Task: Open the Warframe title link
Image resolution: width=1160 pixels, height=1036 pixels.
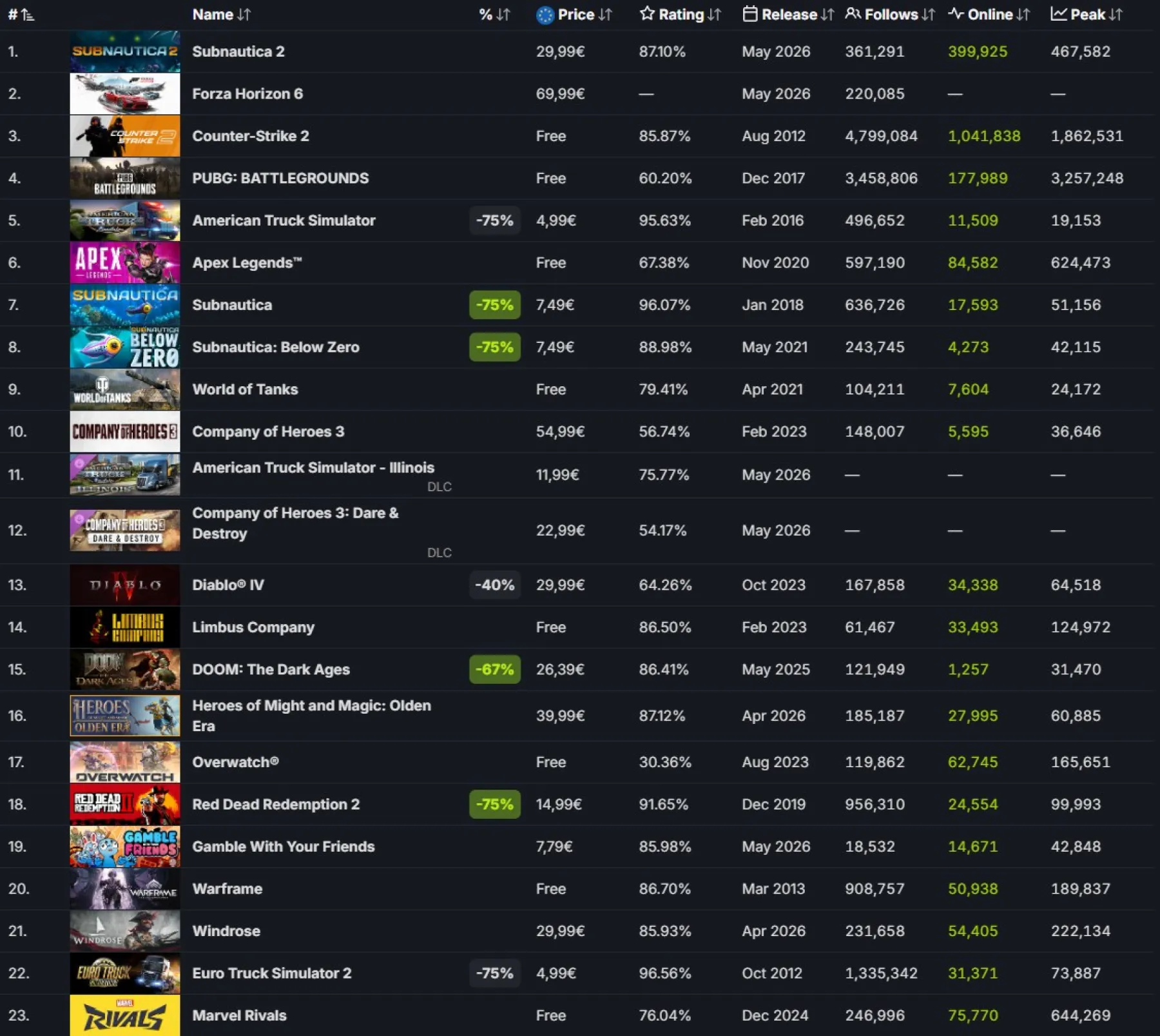Action: 227,888
